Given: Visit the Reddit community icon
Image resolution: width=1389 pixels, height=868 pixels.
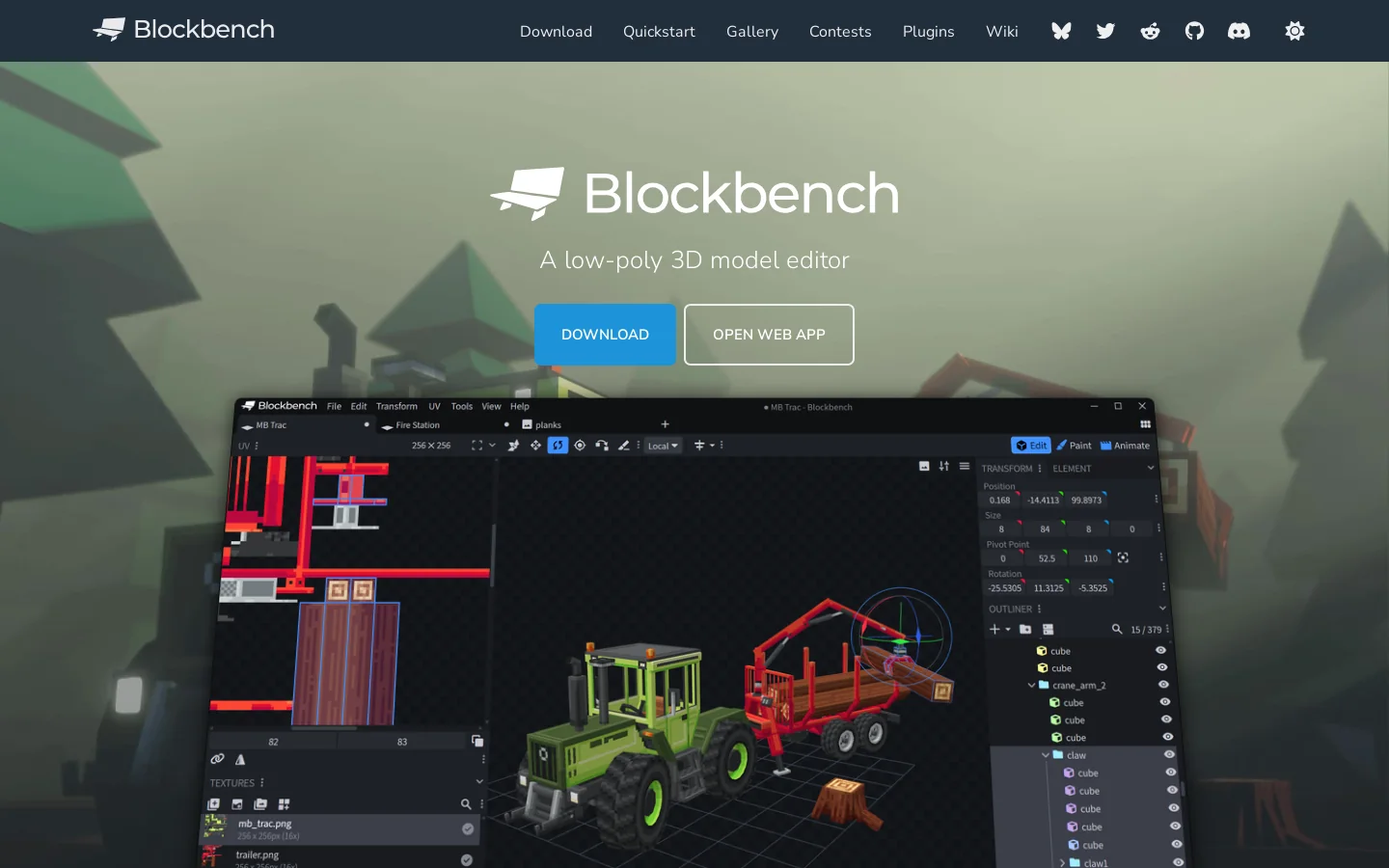Looking at the screenshot, I should coord(1150,31).
